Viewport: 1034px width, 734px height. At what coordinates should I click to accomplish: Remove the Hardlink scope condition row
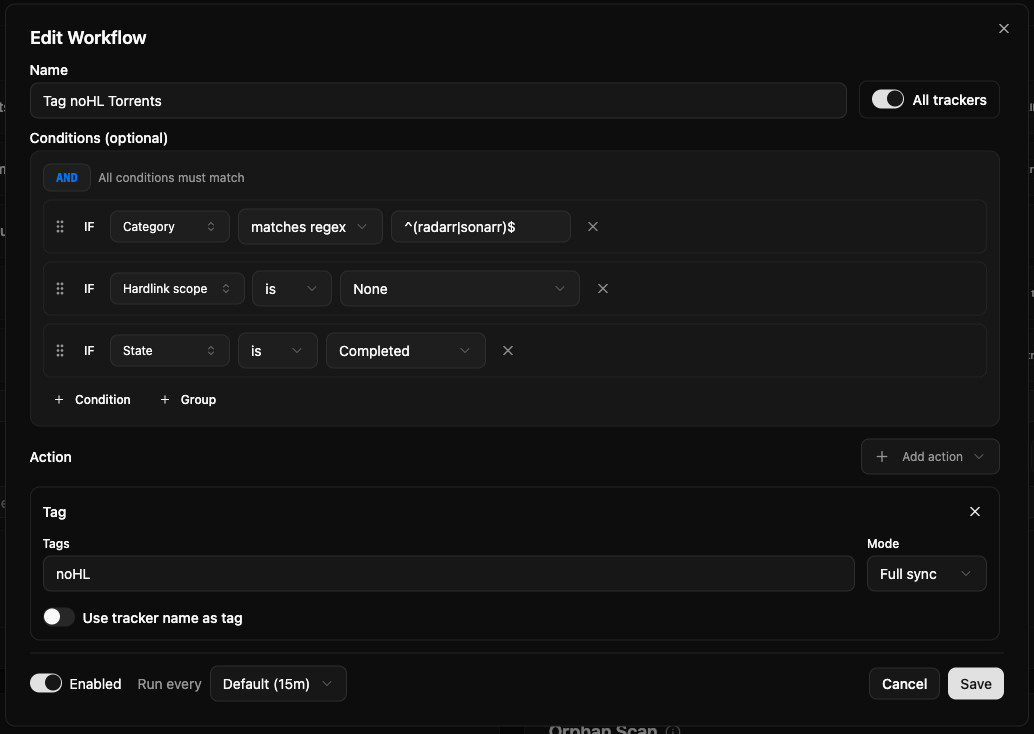(603, 289)
